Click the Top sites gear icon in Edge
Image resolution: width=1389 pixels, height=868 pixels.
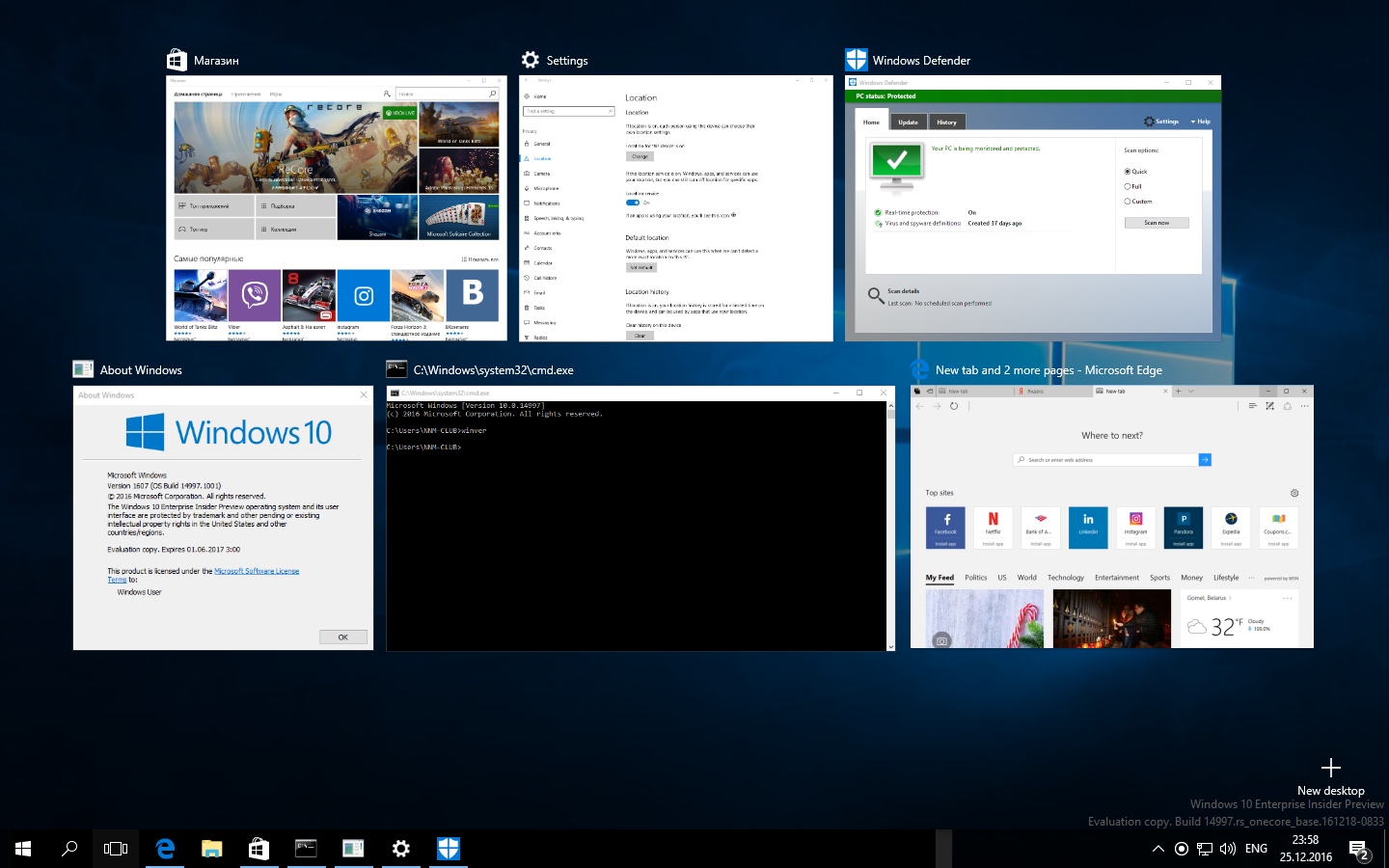pos(1294,493)
